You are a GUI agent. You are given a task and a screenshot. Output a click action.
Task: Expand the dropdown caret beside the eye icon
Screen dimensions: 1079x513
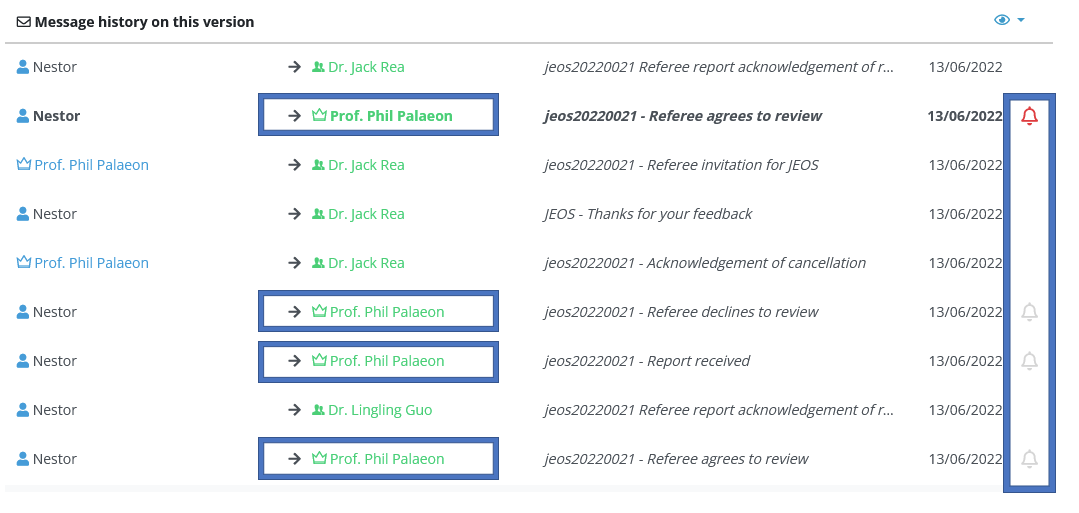click(1021, 20)
